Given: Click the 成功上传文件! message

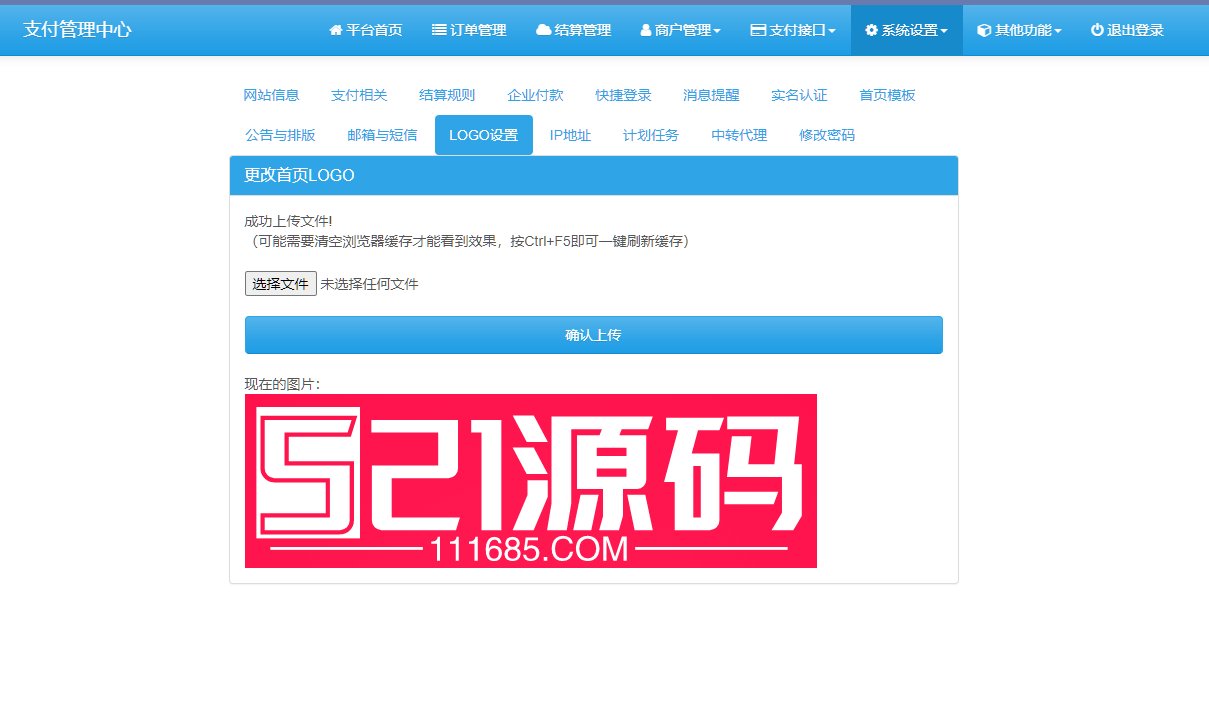Looking at the screenshot, I should tap(289, 221).
